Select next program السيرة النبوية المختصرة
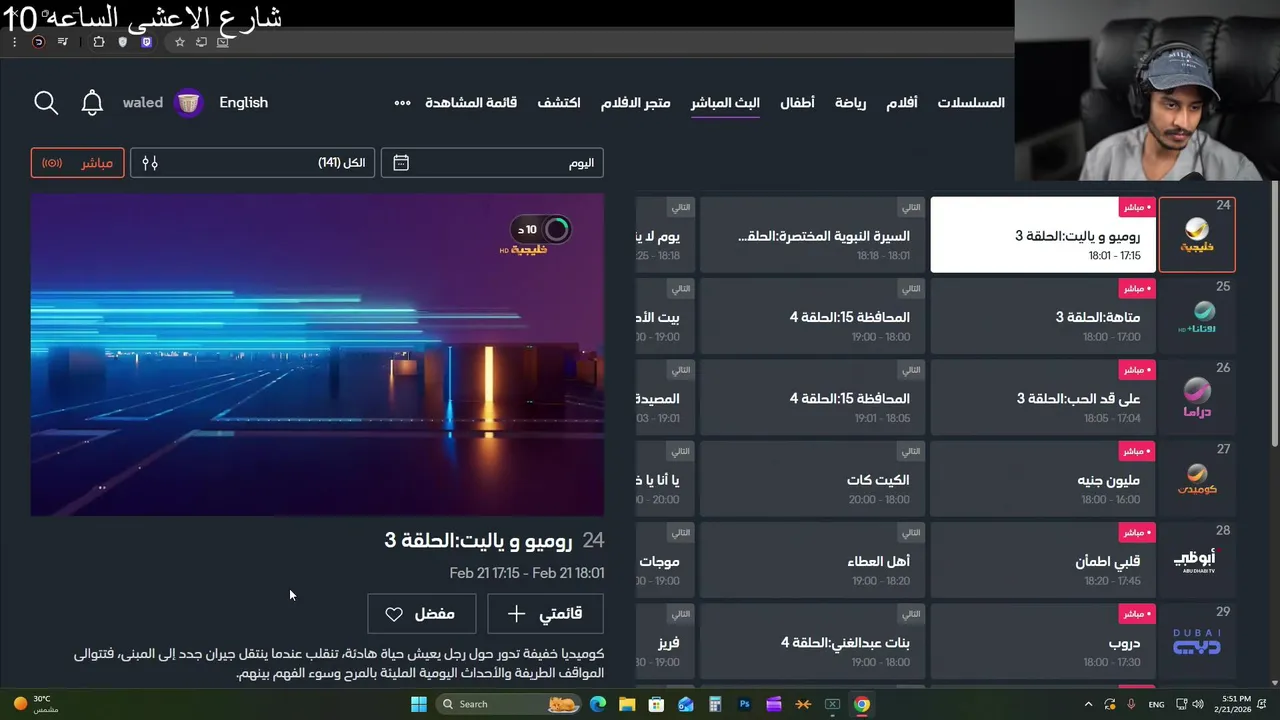1280x720 pixels. click(812, 235)
